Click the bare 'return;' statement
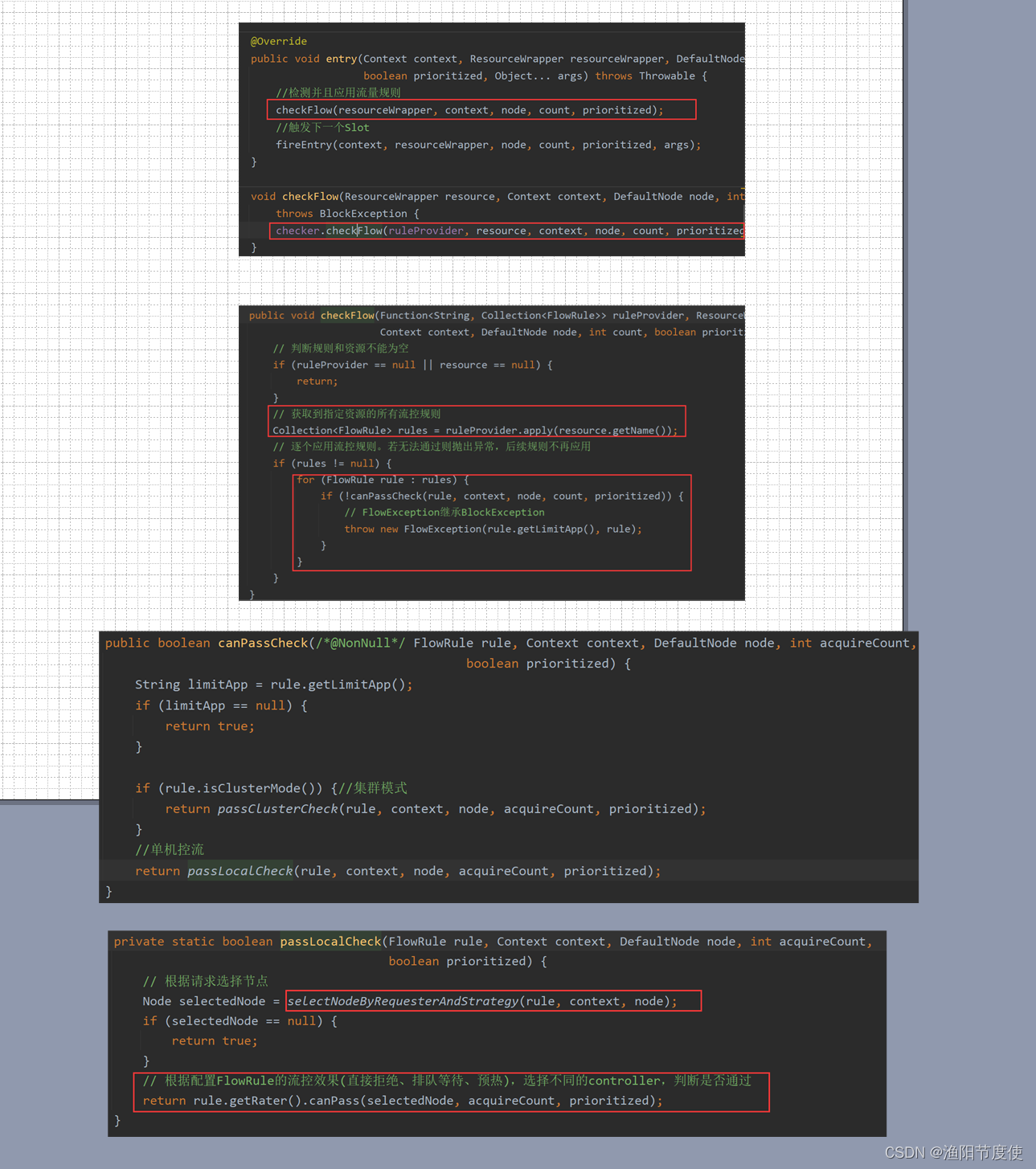 tap(317, 381)
